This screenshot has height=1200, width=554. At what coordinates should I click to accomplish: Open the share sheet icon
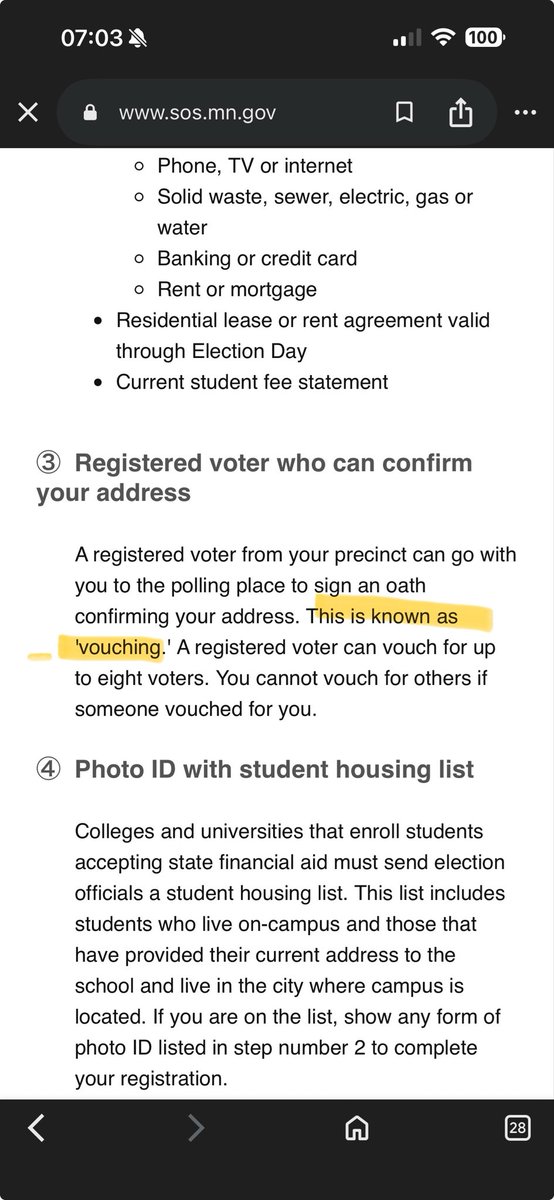pos(460,112)
